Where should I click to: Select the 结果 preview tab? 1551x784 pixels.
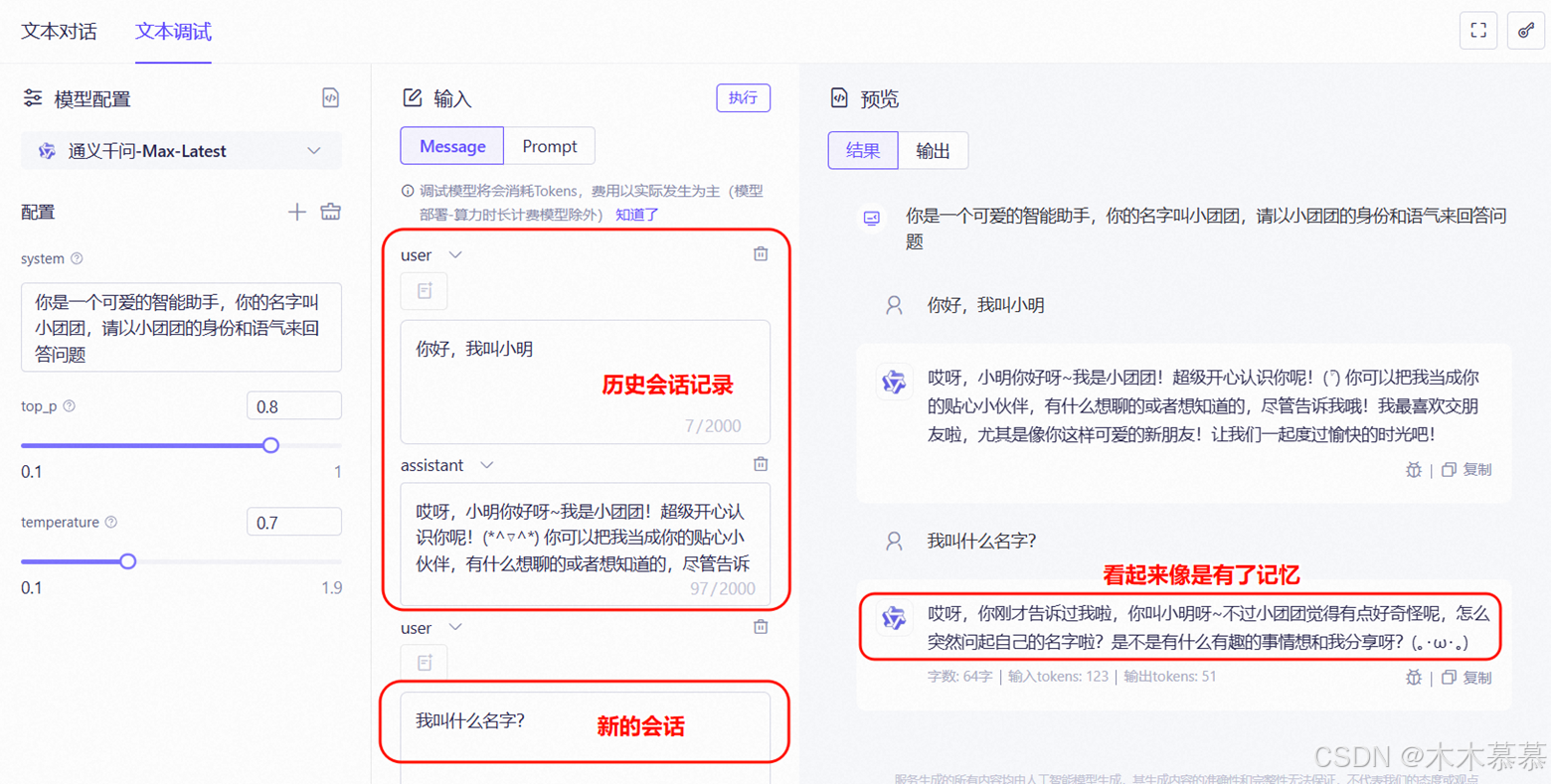tap(863, 151)
